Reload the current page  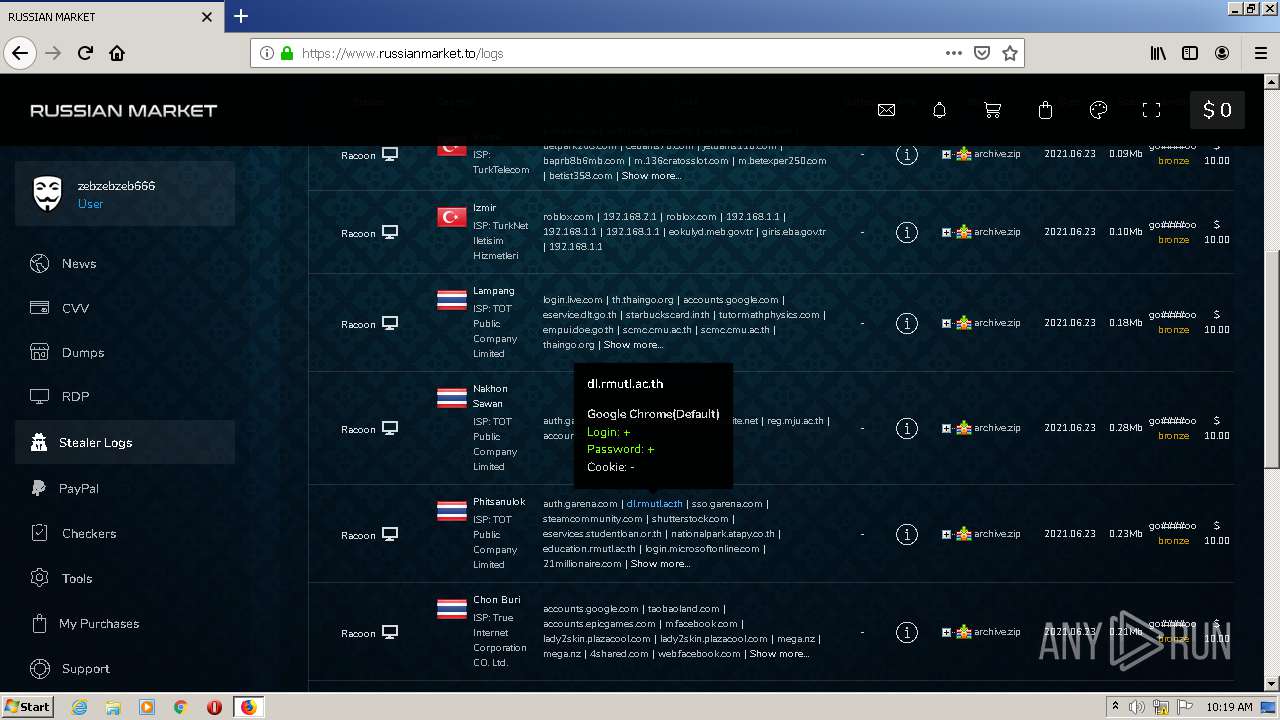(x=85, y=53)
